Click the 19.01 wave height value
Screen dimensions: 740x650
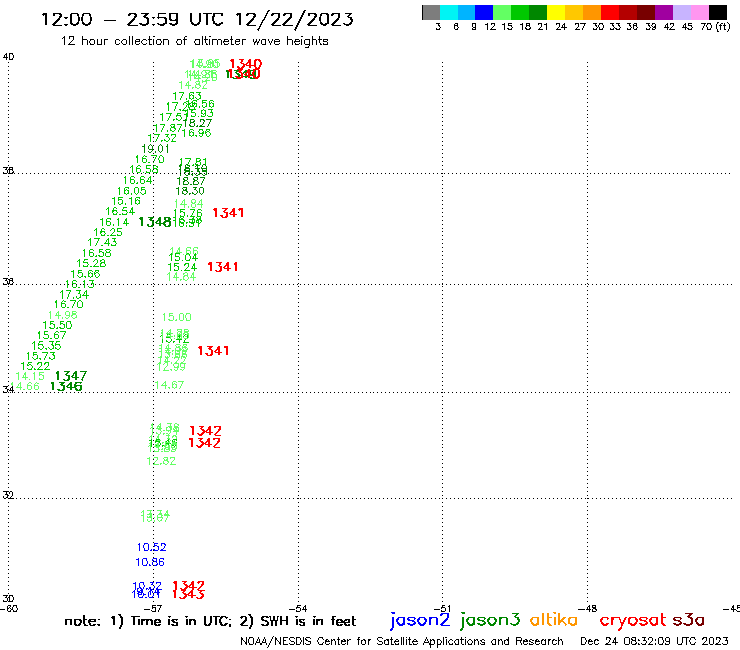(x=155, y=149)
